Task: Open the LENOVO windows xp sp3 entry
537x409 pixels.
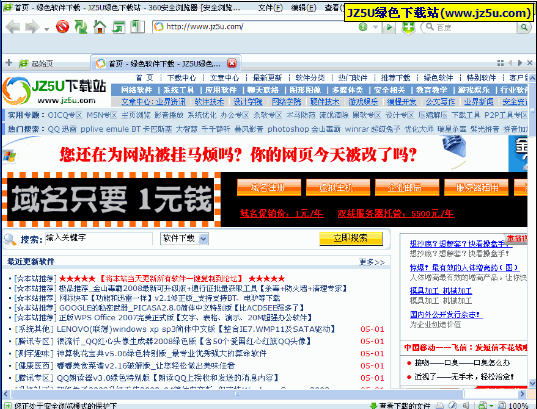Action: (x=195, y=329)
